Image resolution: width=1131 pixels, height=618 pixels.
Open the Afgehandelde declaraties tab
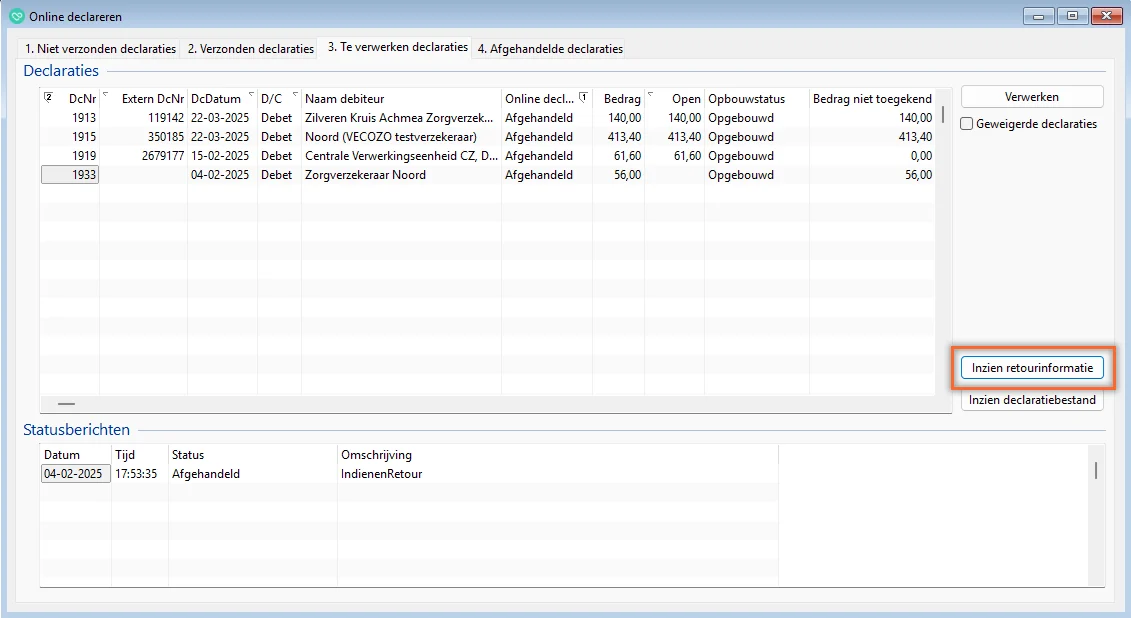[549, 48]
